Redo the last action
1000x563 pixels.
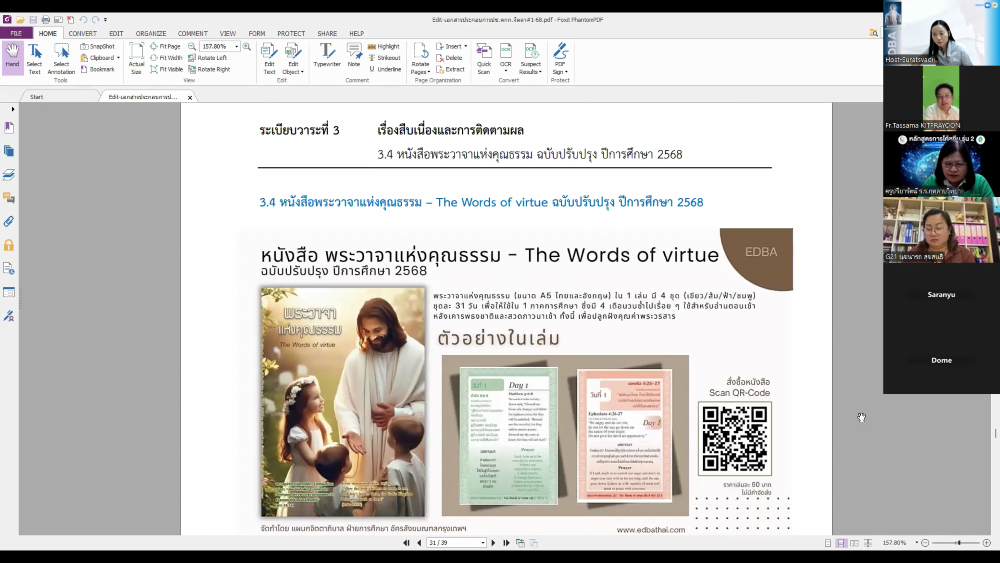tap(96, 20)
